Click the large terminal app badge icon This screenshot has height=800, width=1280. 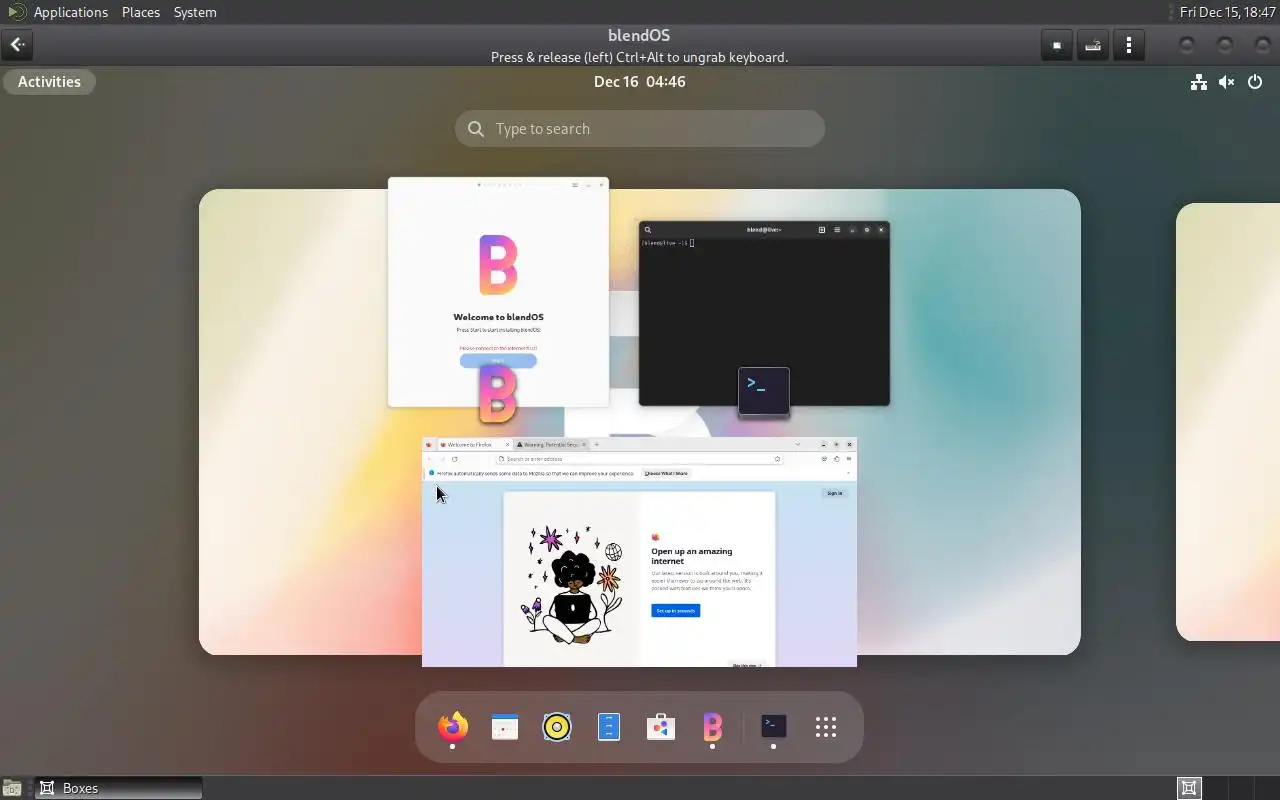(x=764, y=391)
